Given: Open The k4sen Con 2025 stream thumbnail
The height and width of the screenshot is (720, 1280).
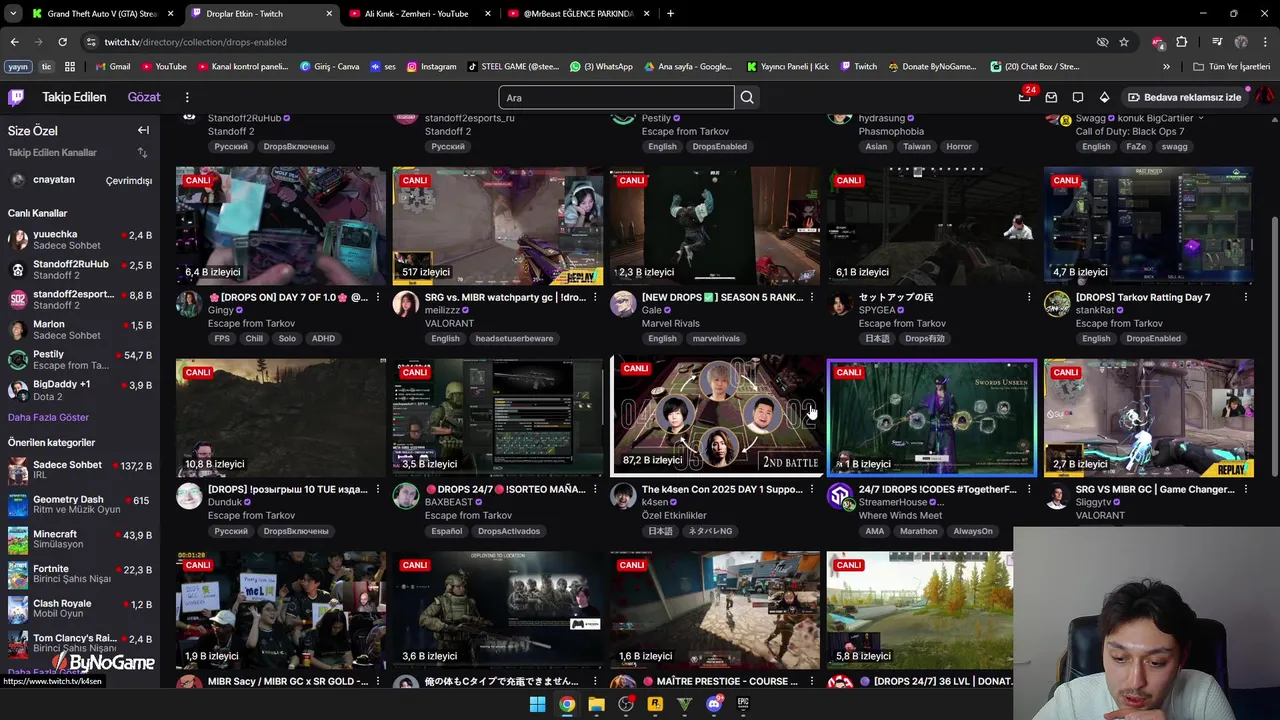Looking at the screenshot, I should [x=716, y=417].
